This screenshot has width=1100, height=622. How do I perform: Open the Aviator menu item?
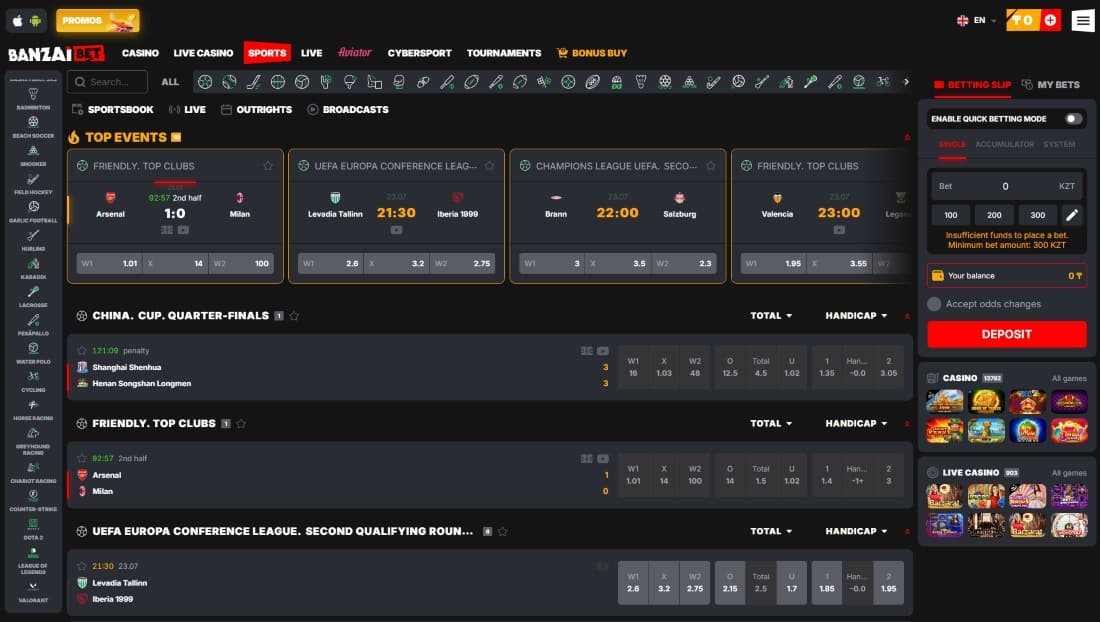(x=354, y=53)
